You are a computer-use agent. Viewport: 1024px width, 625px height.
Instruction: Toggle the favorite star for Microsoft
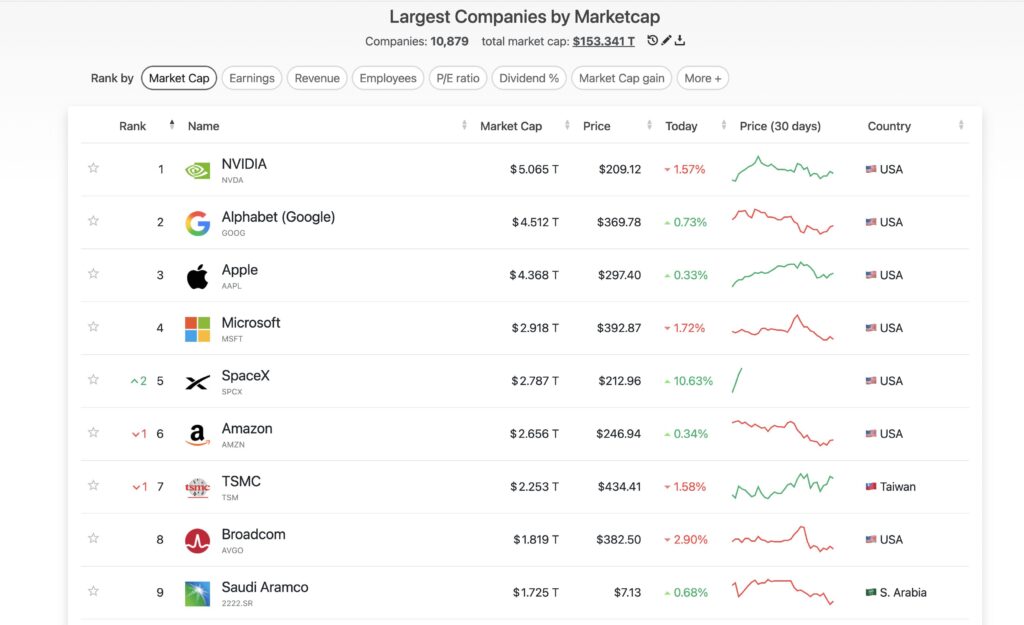click(x=93, y=327)
